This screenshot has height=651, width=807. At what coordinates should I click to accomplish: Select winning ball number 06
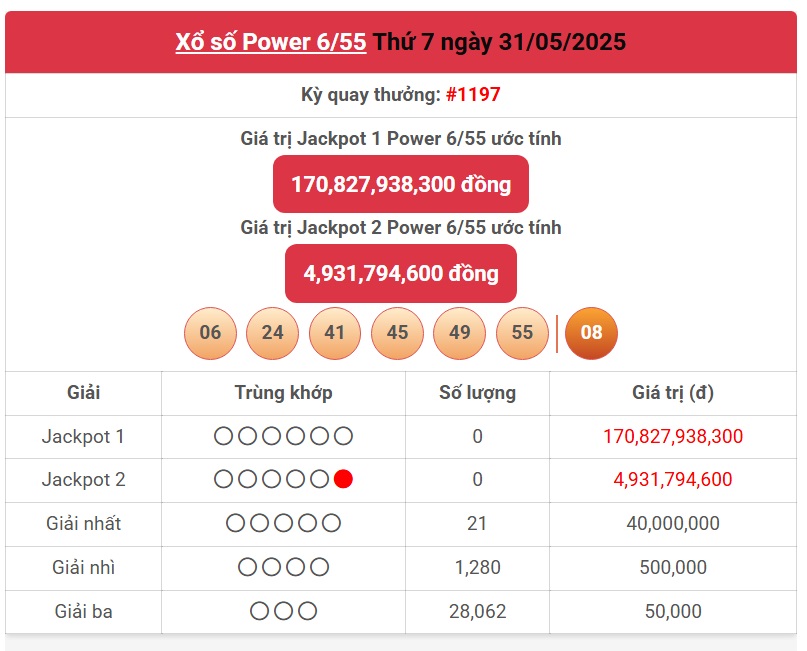click(x=210, y=333)
